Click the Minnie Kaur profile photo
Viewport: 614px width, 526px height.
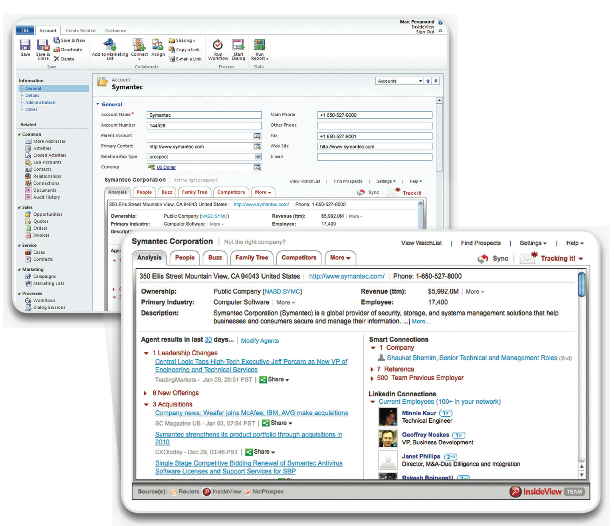point(388,417)
